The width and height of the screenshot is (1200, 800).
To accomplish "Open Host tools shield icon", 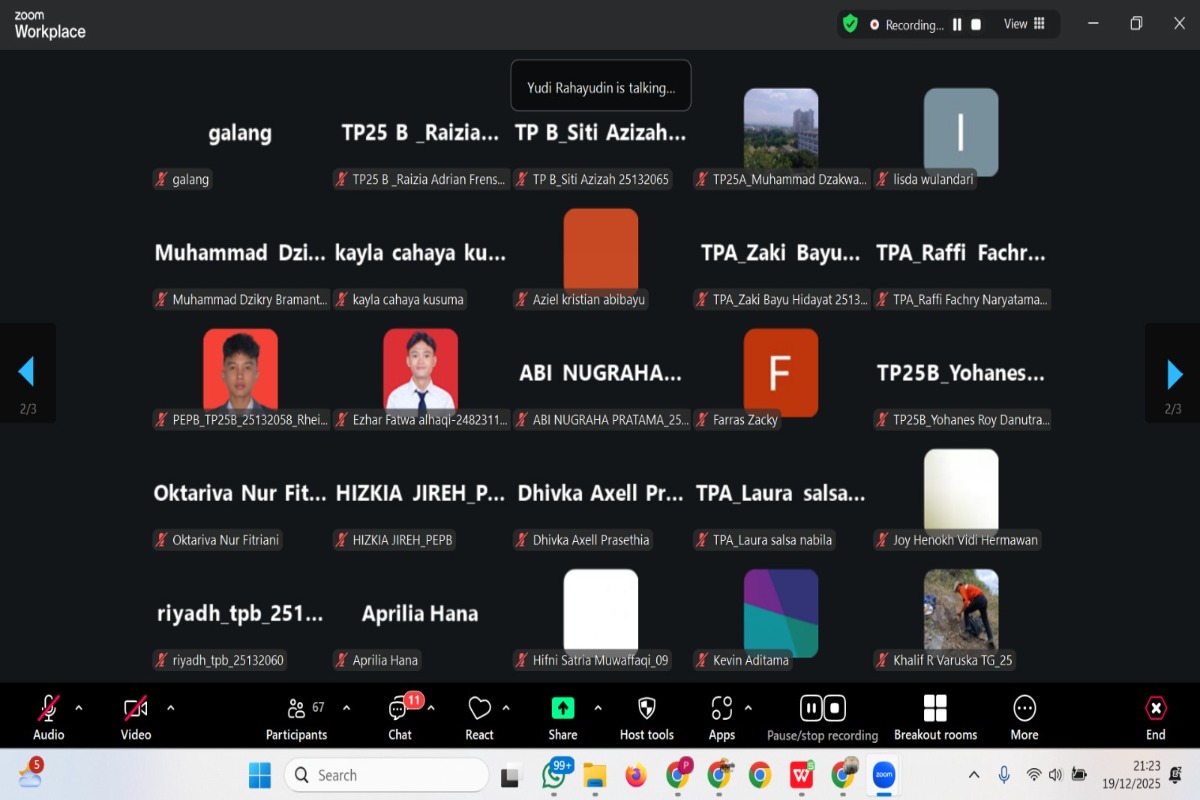I will pyautogui.click(x=647, y=708).
